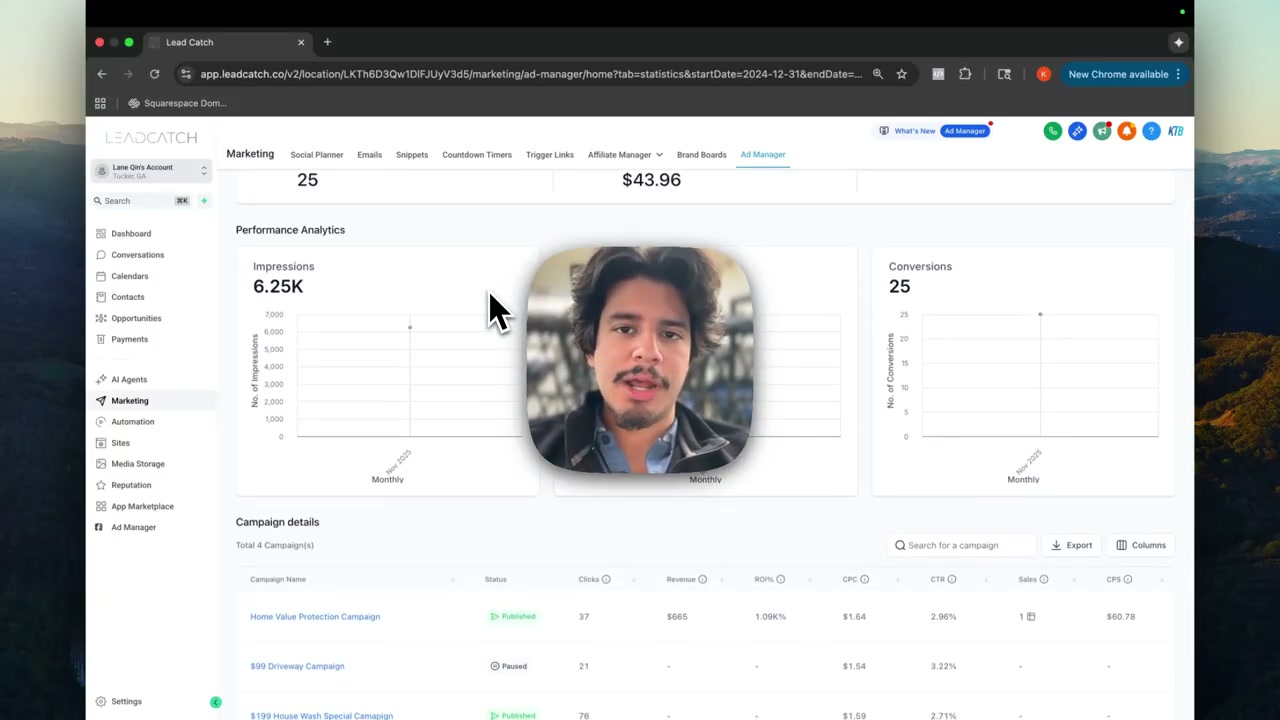1280x720 pixels.
Task: Open Calendars in the sidebar
Action: (x=130, y=276)
